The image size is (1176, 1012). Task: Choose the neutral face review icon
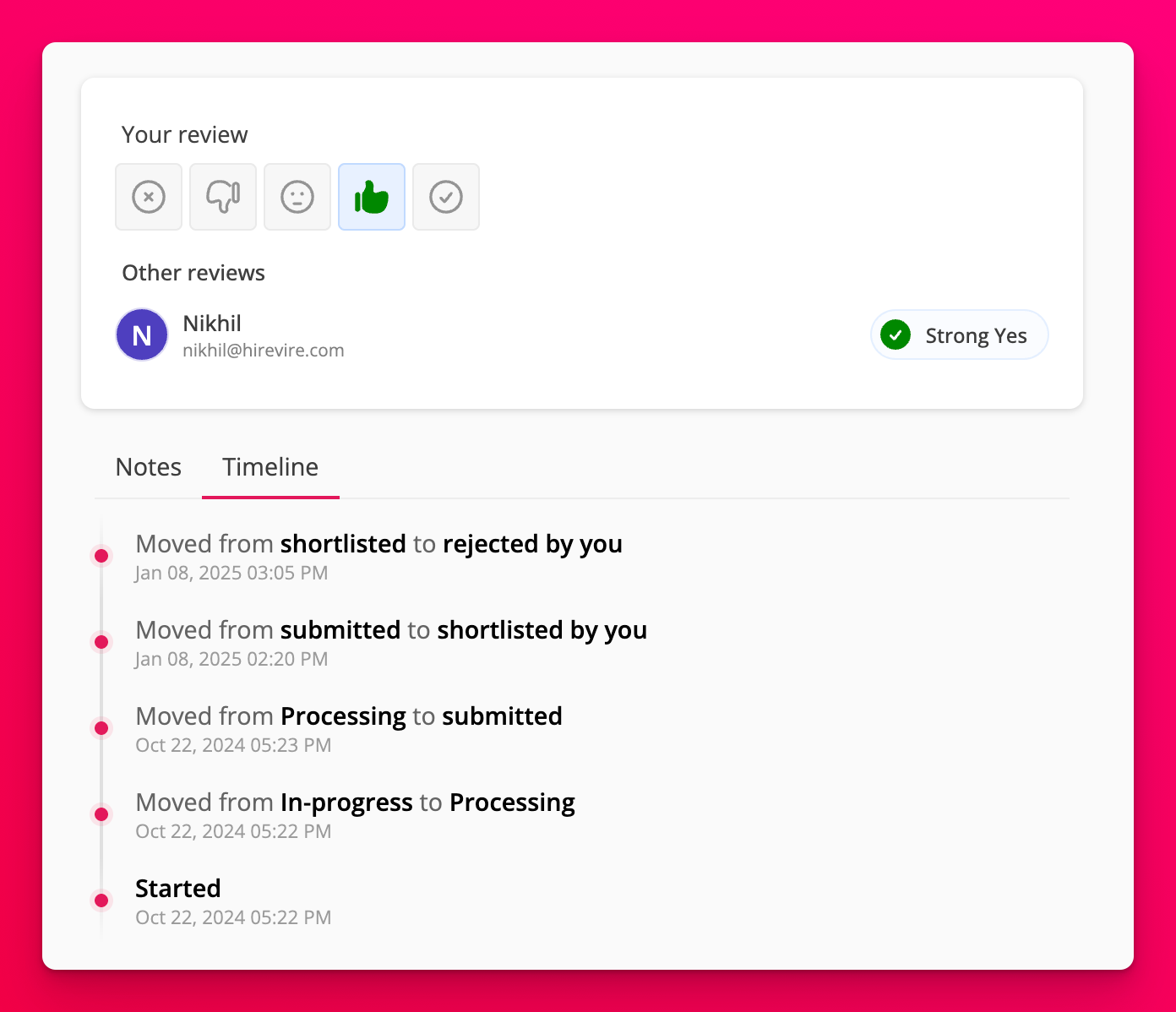tap(297, 197)
